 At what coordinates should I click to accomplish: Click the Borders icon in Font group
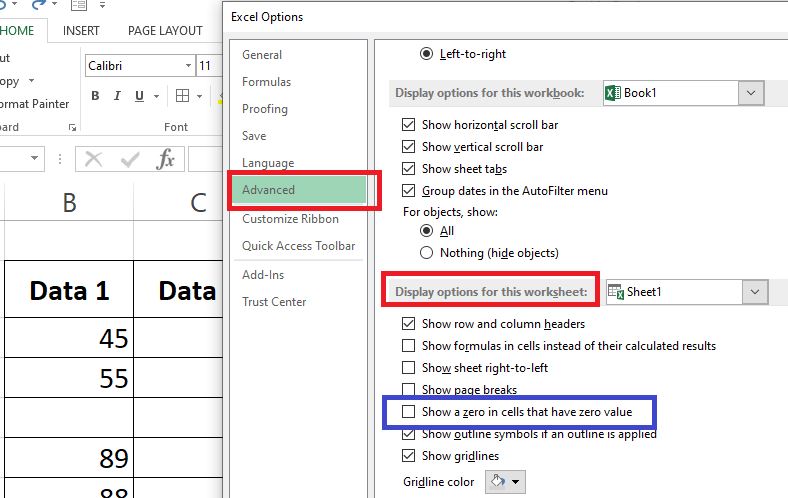pyautogui.click(x=182, y=95)
